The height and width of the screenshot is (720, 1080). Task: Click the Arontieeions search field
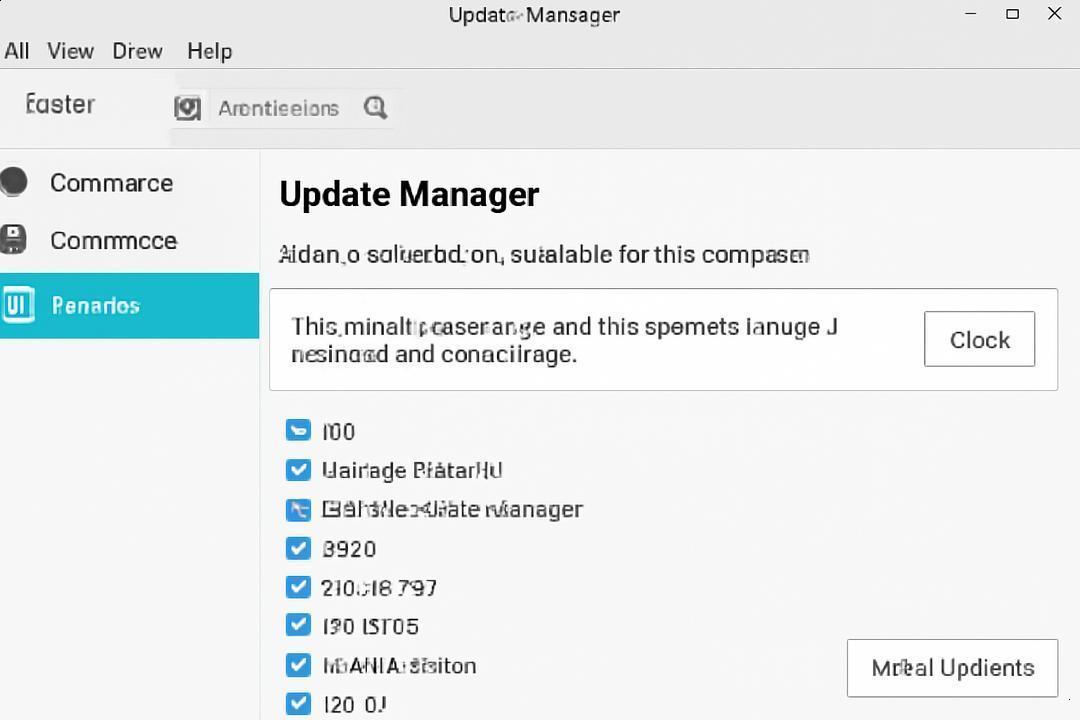click(284, 108)
